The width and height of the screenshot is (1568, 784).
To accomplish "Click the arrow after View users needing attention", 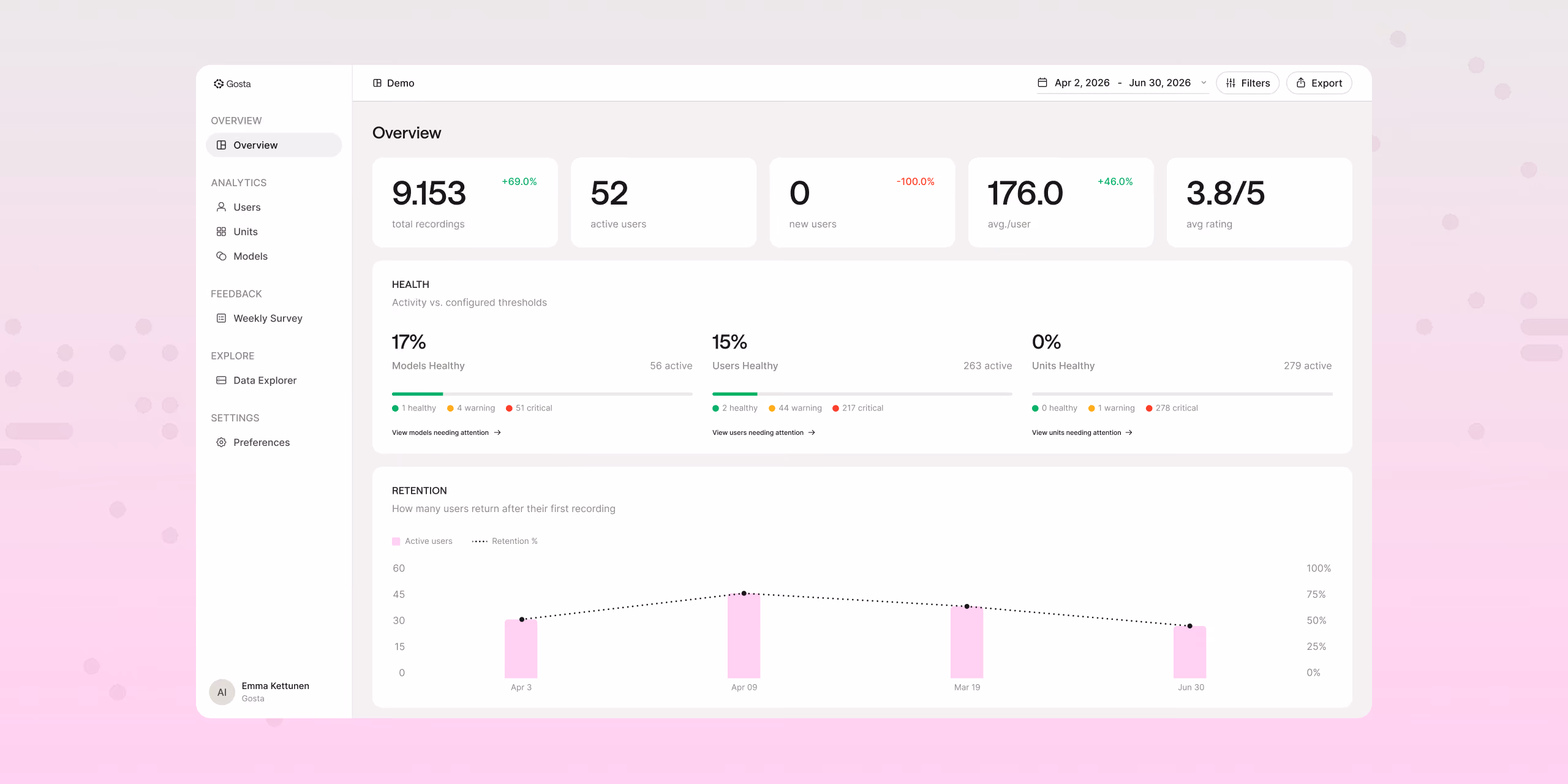I will click(812, 432).
